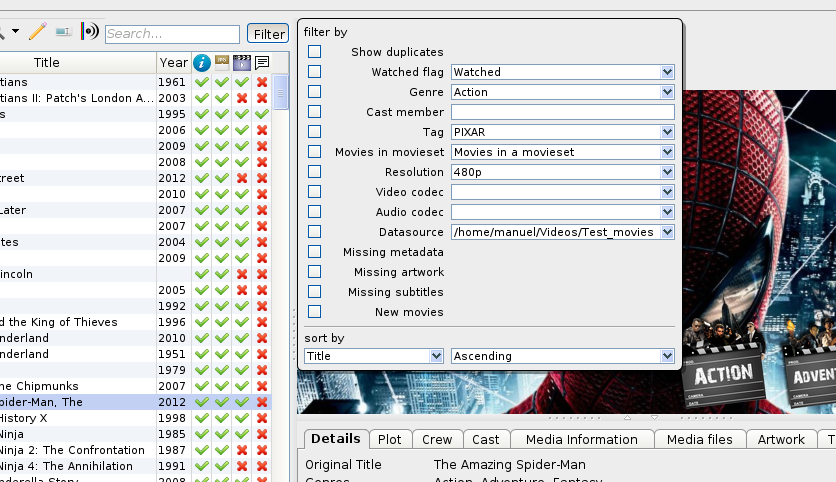
Task: Switch to the Media files tab
Action: 700,439
